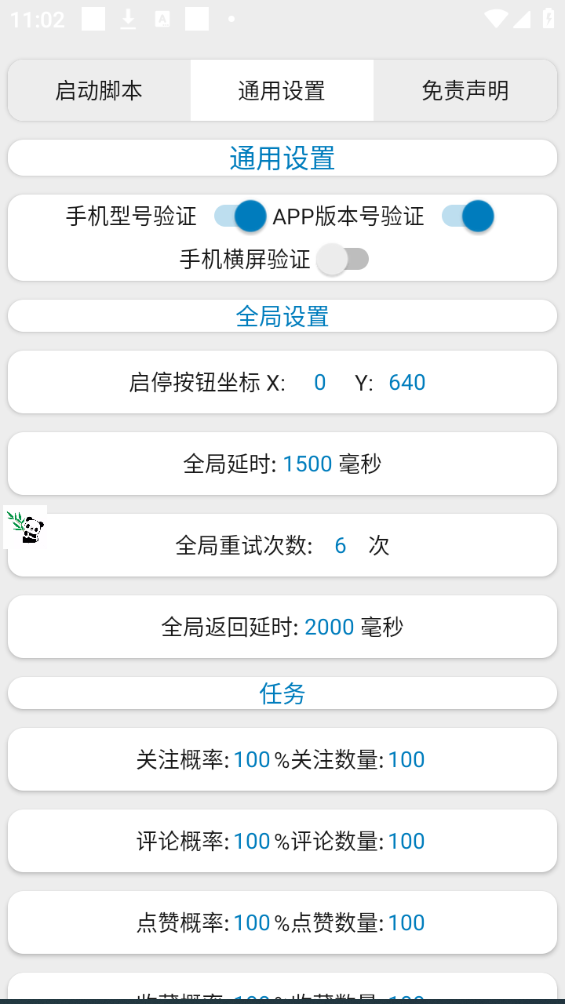The width and height of the screenshot is (565, 1004).
Task: Disable 手机型号验证 toggle
Action: point(240,216)
